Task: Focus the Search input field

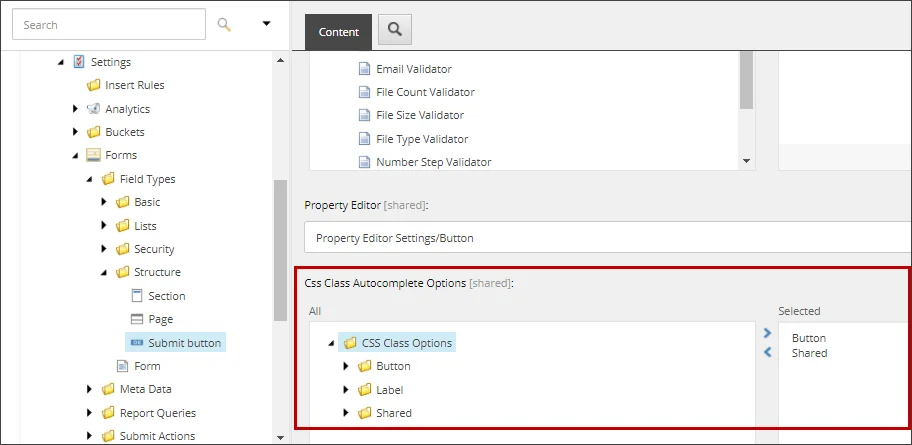Action: tap(109, 24)
